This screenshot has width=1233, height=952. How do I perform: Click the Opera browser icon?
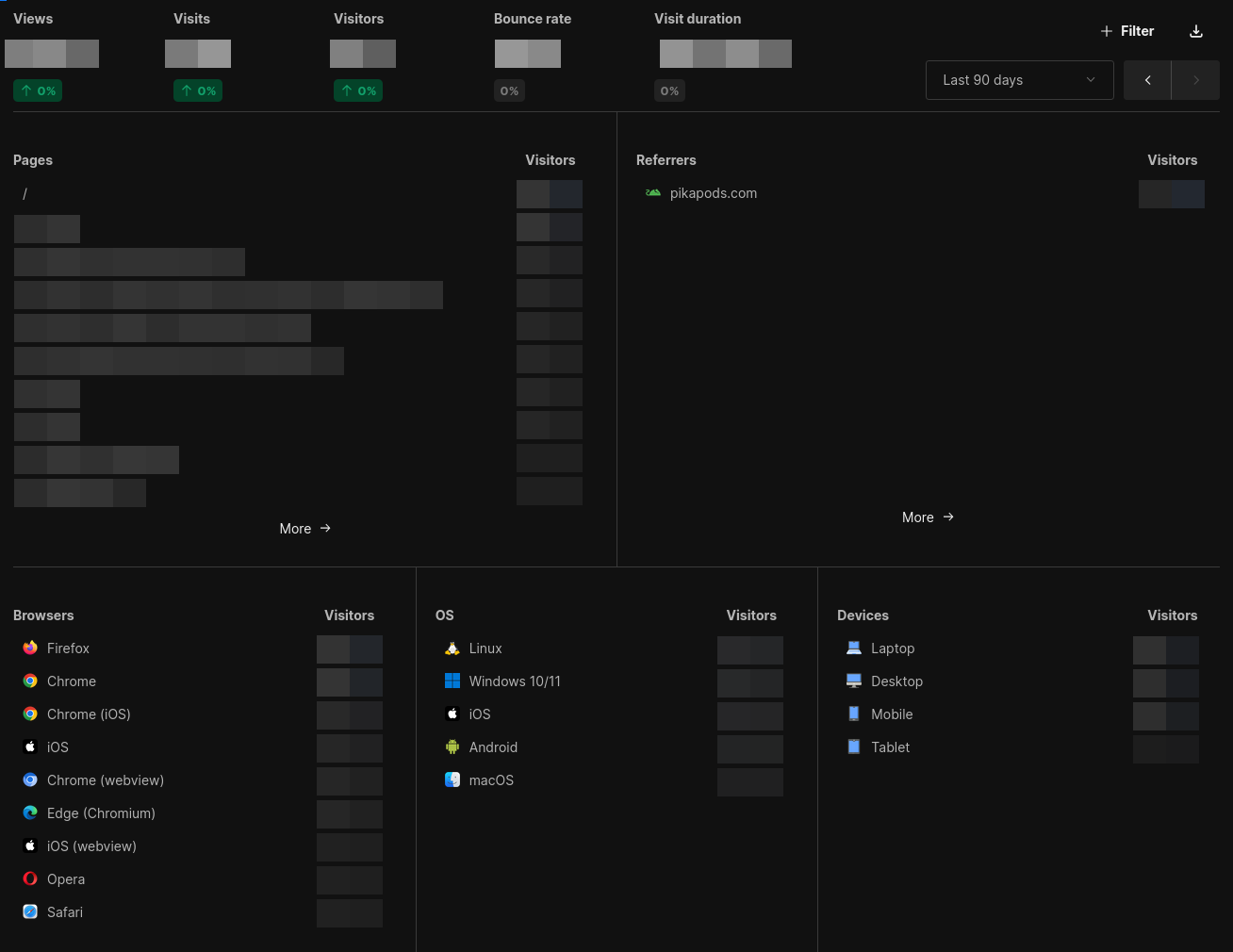point(30,878)
